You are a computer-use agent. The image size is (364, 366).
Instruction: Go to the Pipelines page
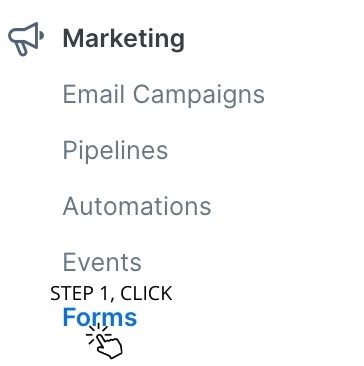click(115, 151)
